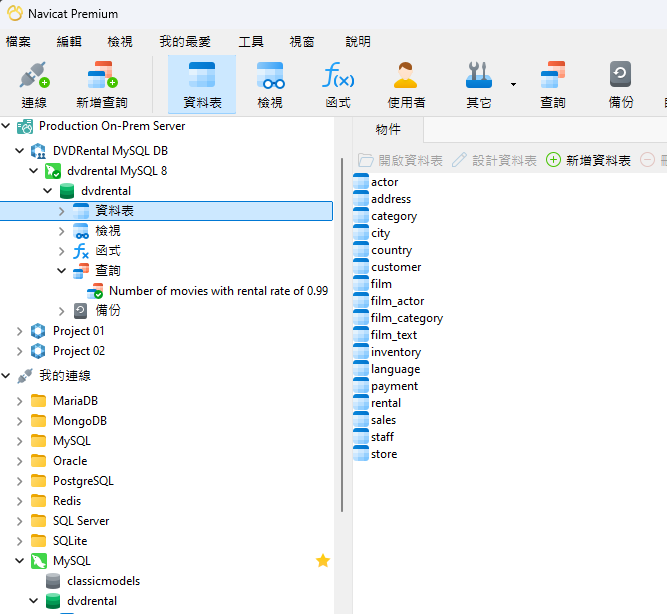Open the Others (其它) dropdown arrow
The image size is (667, 614).
click(x=513, y=84)
